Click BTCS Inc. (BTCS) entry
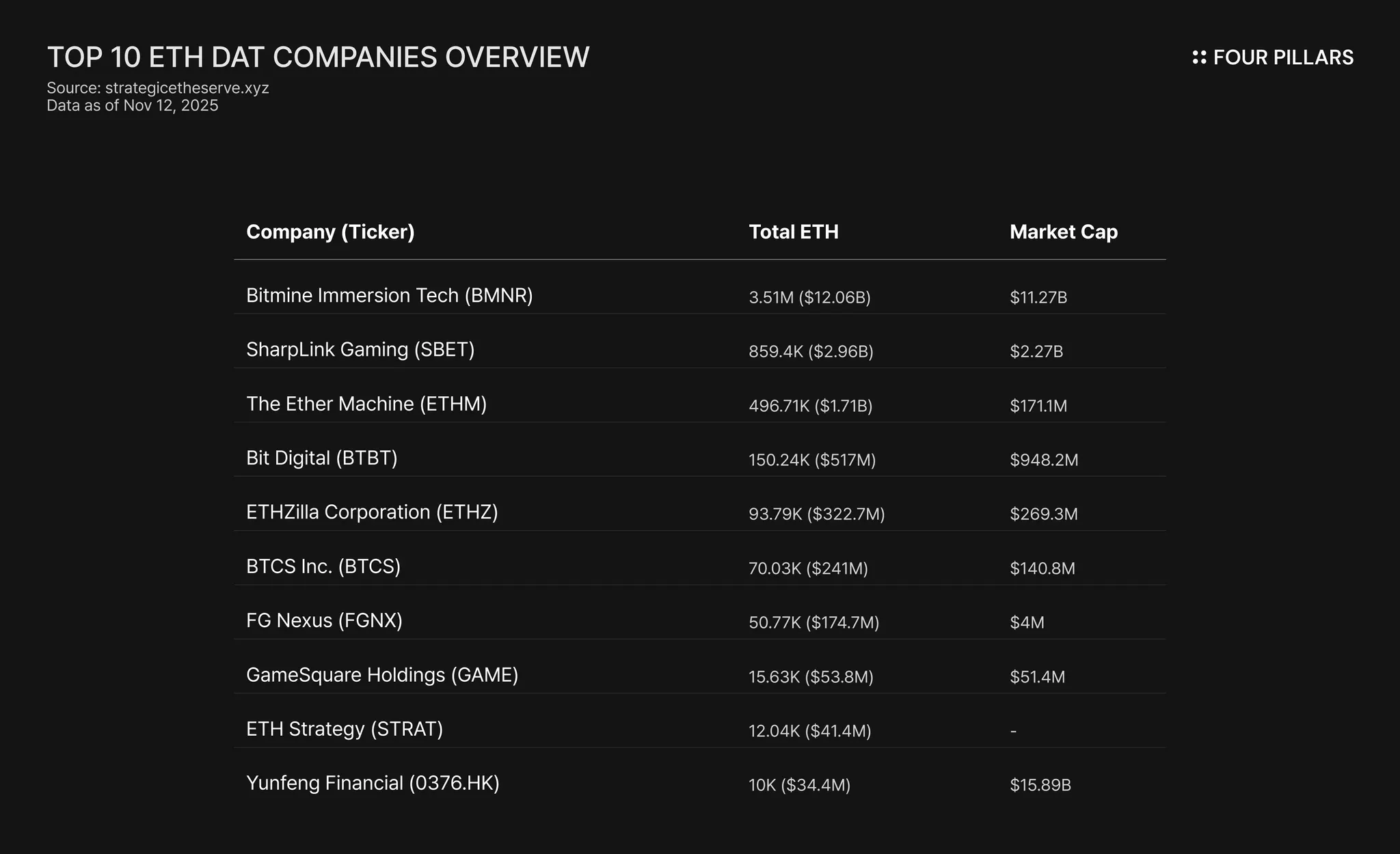This screenshot has width=1400, height=854. coord(323,566)
